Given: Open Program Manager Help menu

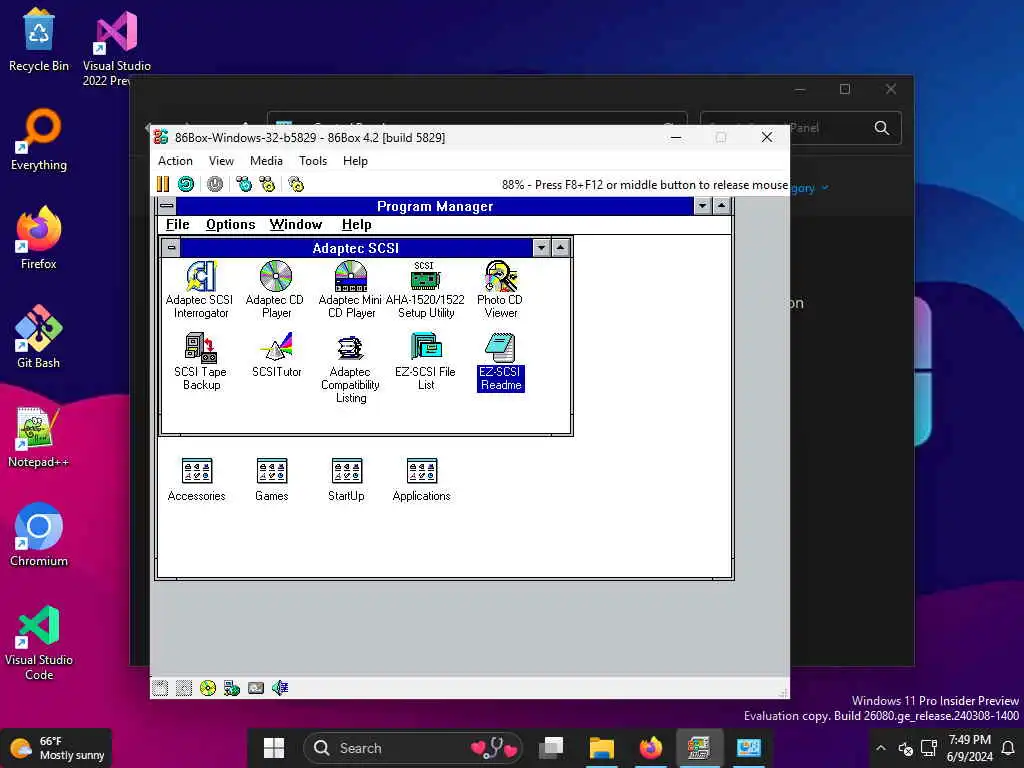Looking at the screenshot, I should 357,225.
